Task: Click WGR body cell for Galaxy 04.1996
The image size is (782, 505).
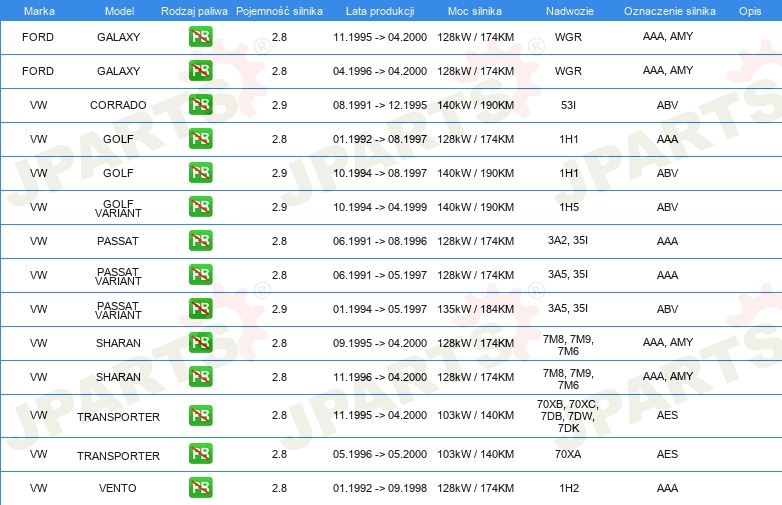Action: (x=568, y=71)
